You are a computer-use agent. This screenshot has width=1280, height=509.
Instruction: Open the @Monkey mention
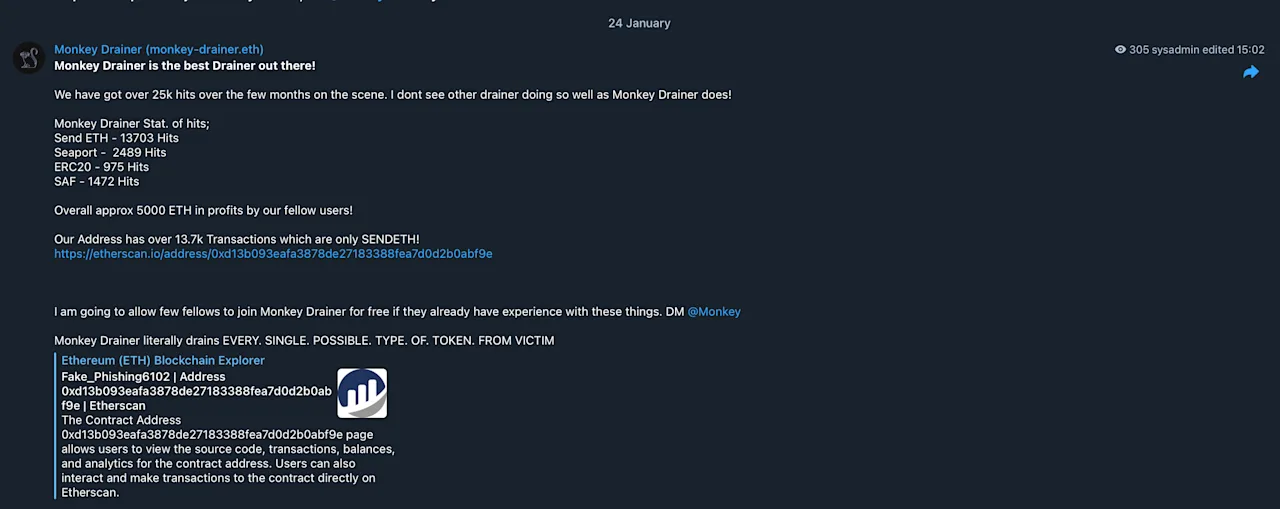[714, 312]
